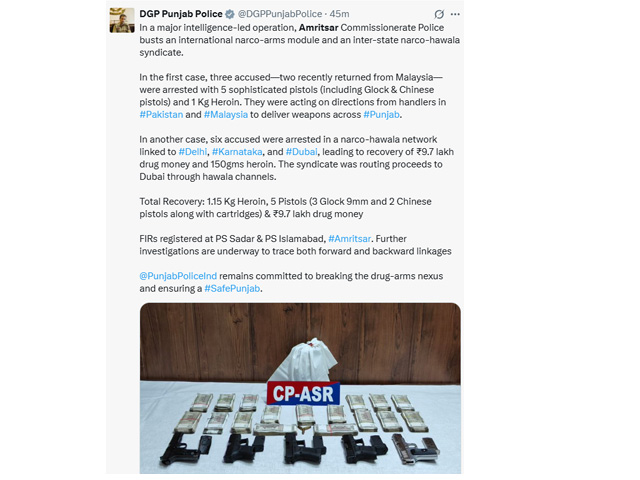Open the DGP Punjab Police profile avatar
This screenshot has width=640, height=480.
[122, 20]
